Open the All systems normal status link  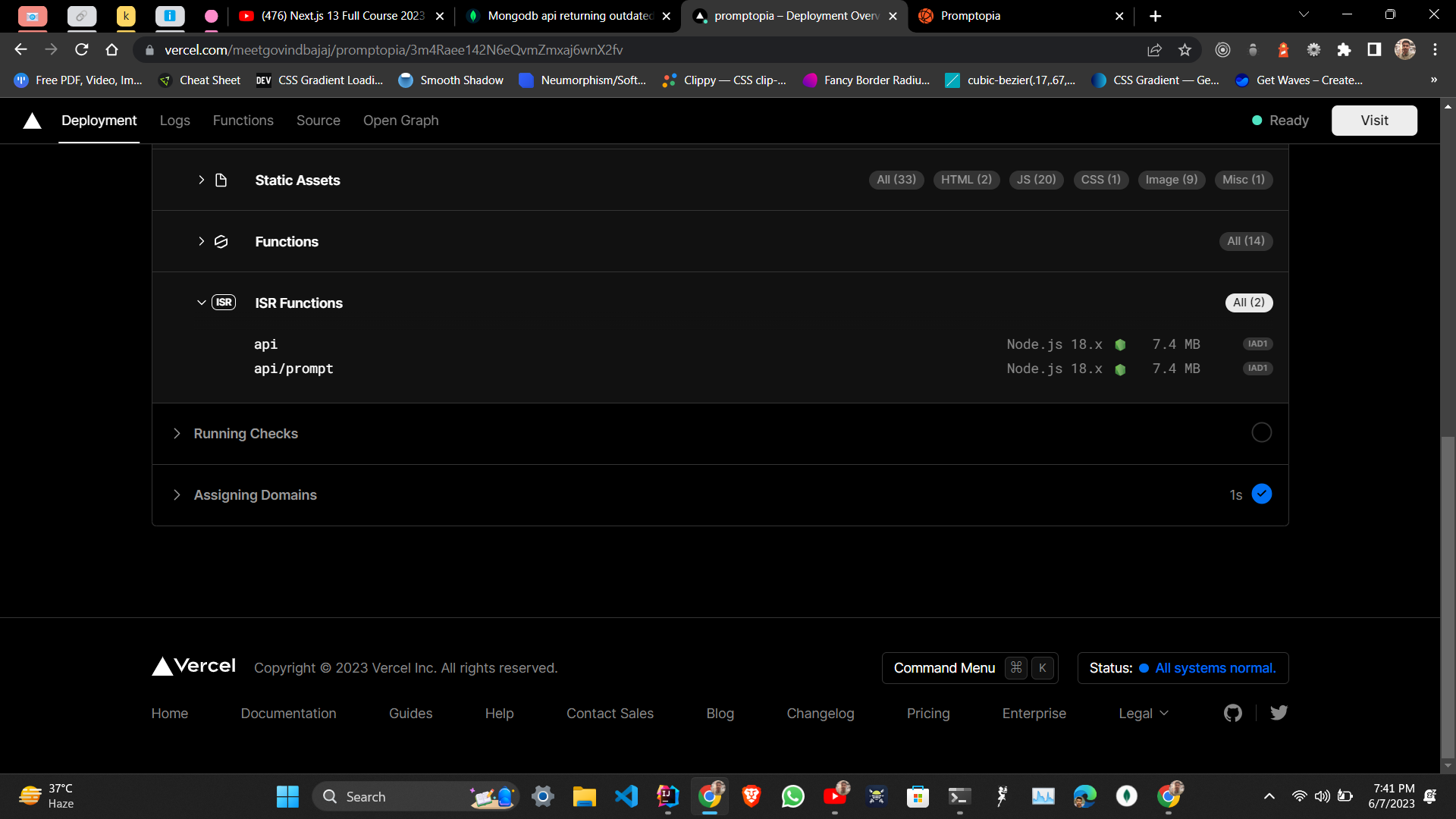click(1215, 668)
